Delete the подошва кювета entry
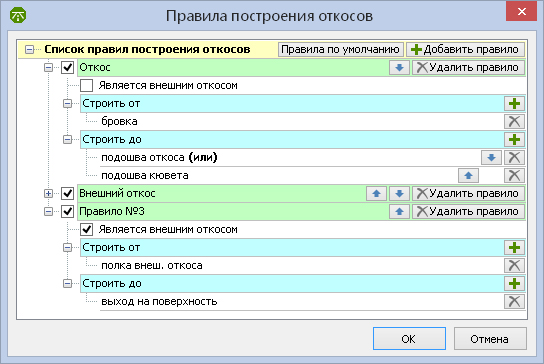Screen dimensions: 544x364 click(x=514, y=176)
